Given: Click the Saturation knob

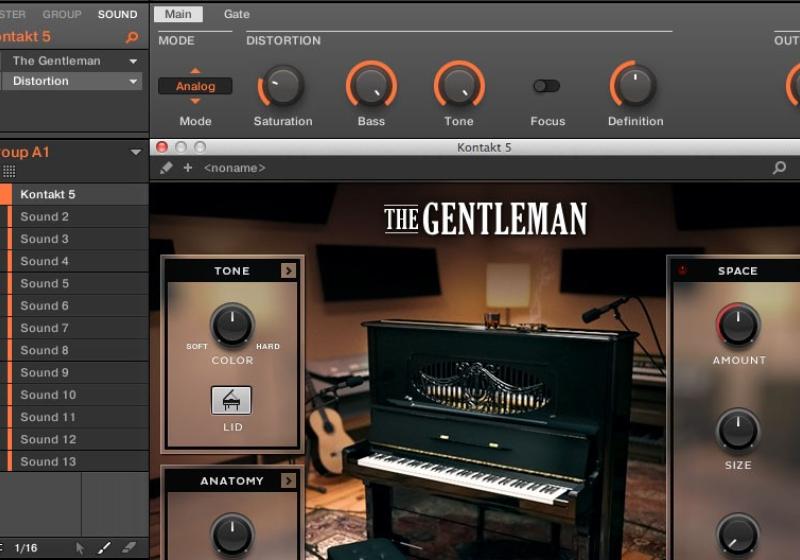Looking at the screenshot, I should (x=282, y=87).
